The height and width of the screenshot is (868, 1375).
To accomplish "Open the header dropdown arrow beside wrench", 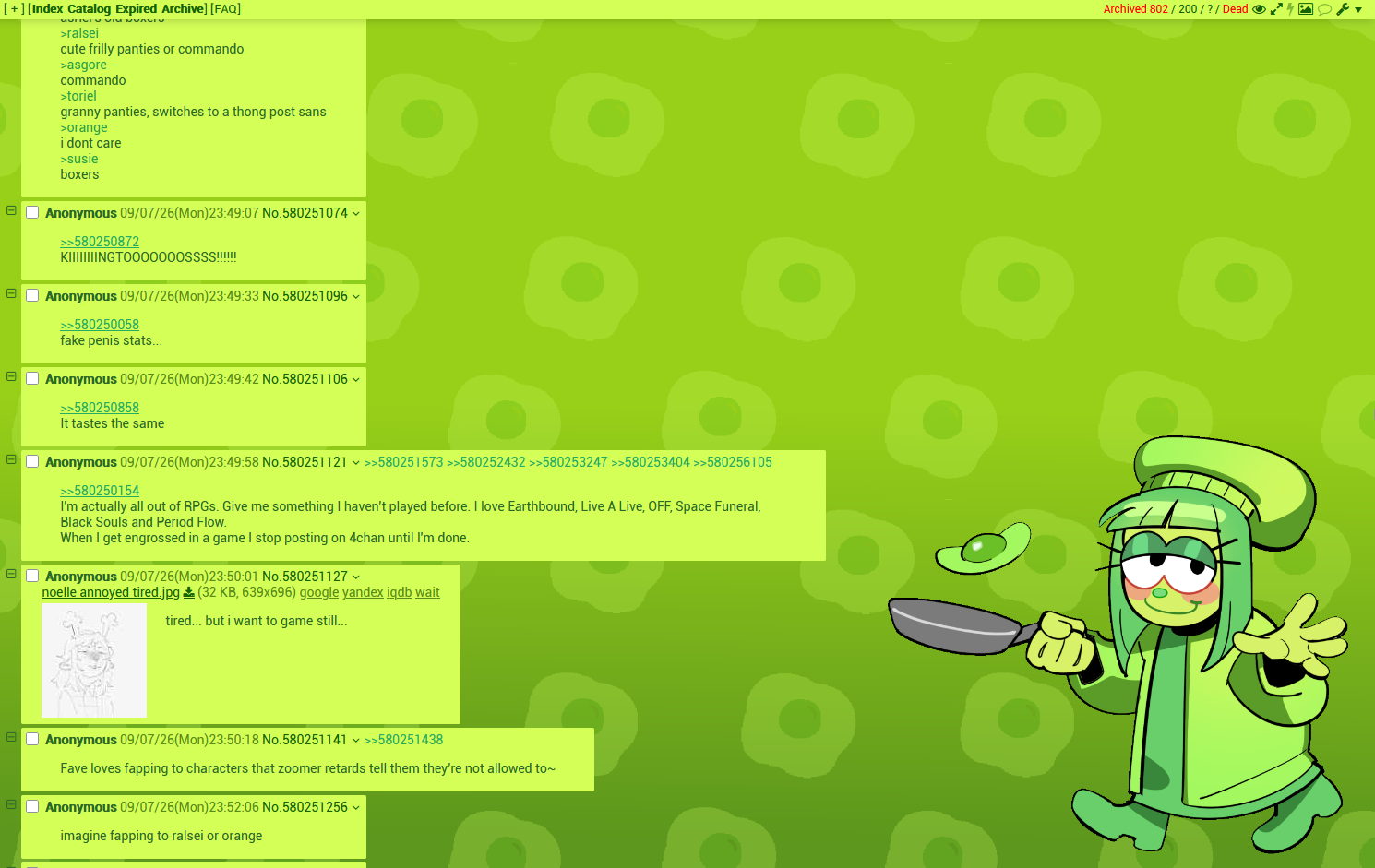I will point(1358,10).
